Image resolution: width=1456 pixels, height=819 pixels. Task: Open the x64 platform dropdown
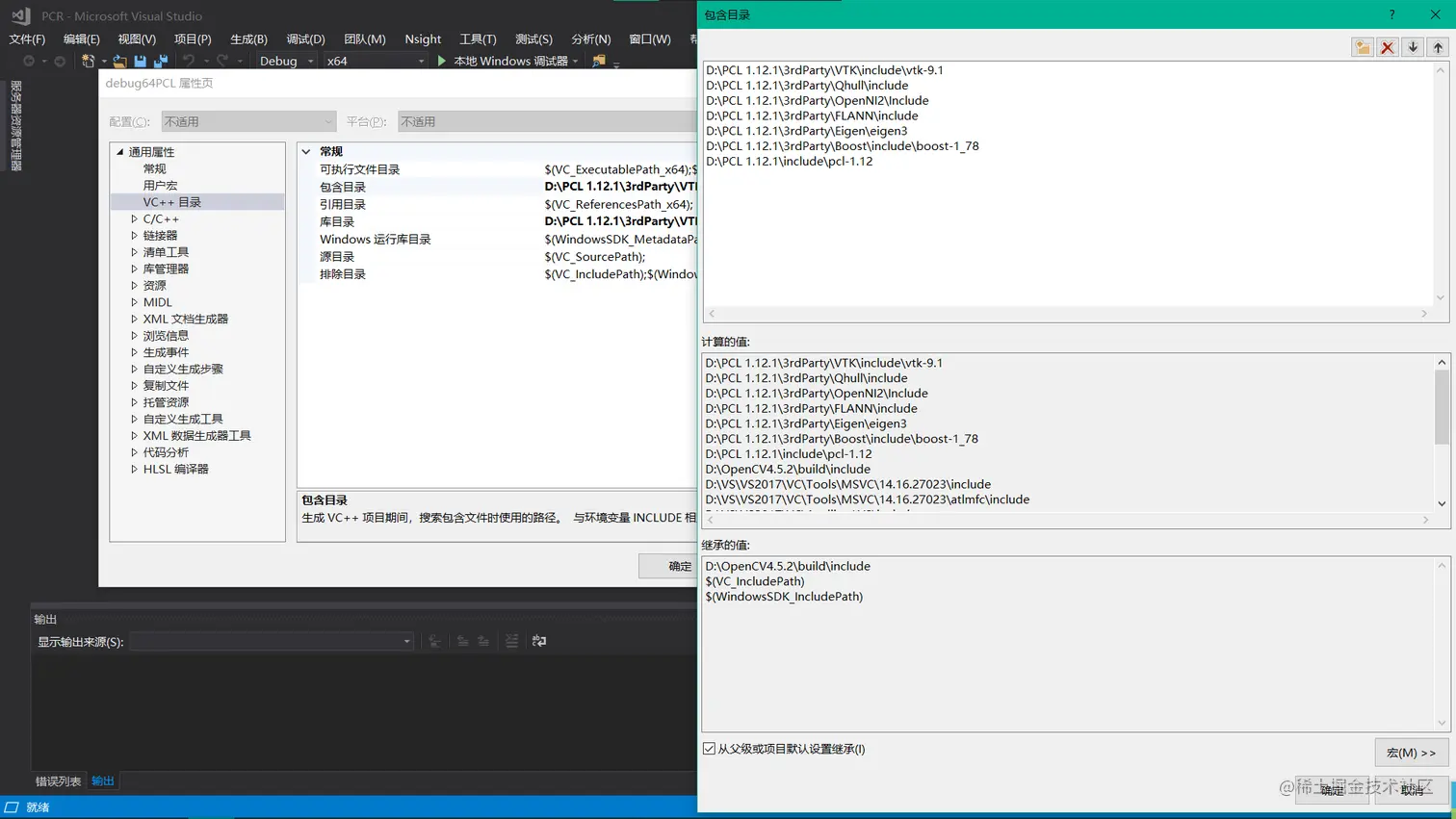point(375,61)
